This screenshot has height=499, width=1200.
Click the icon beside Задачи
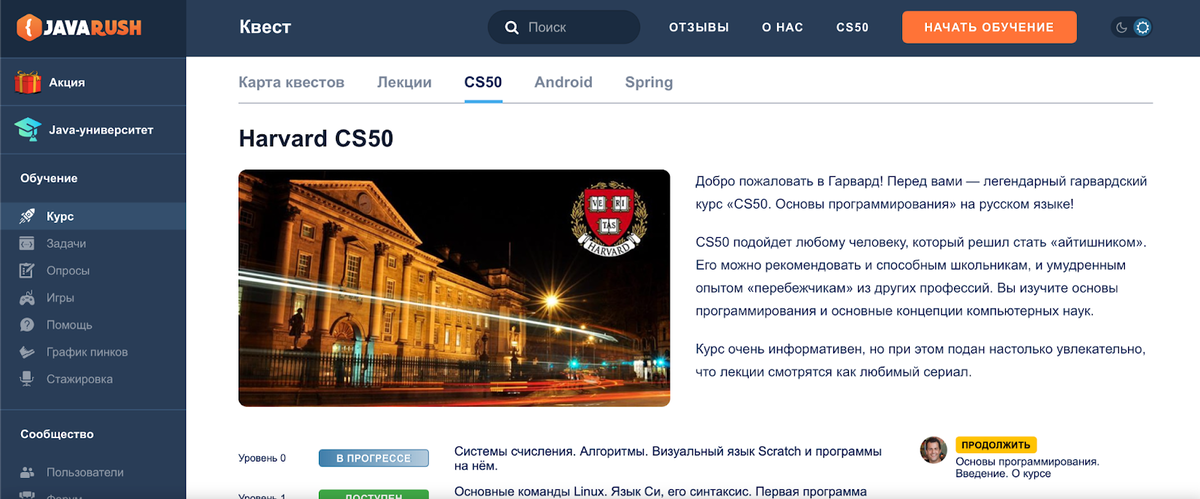[27, 243]
